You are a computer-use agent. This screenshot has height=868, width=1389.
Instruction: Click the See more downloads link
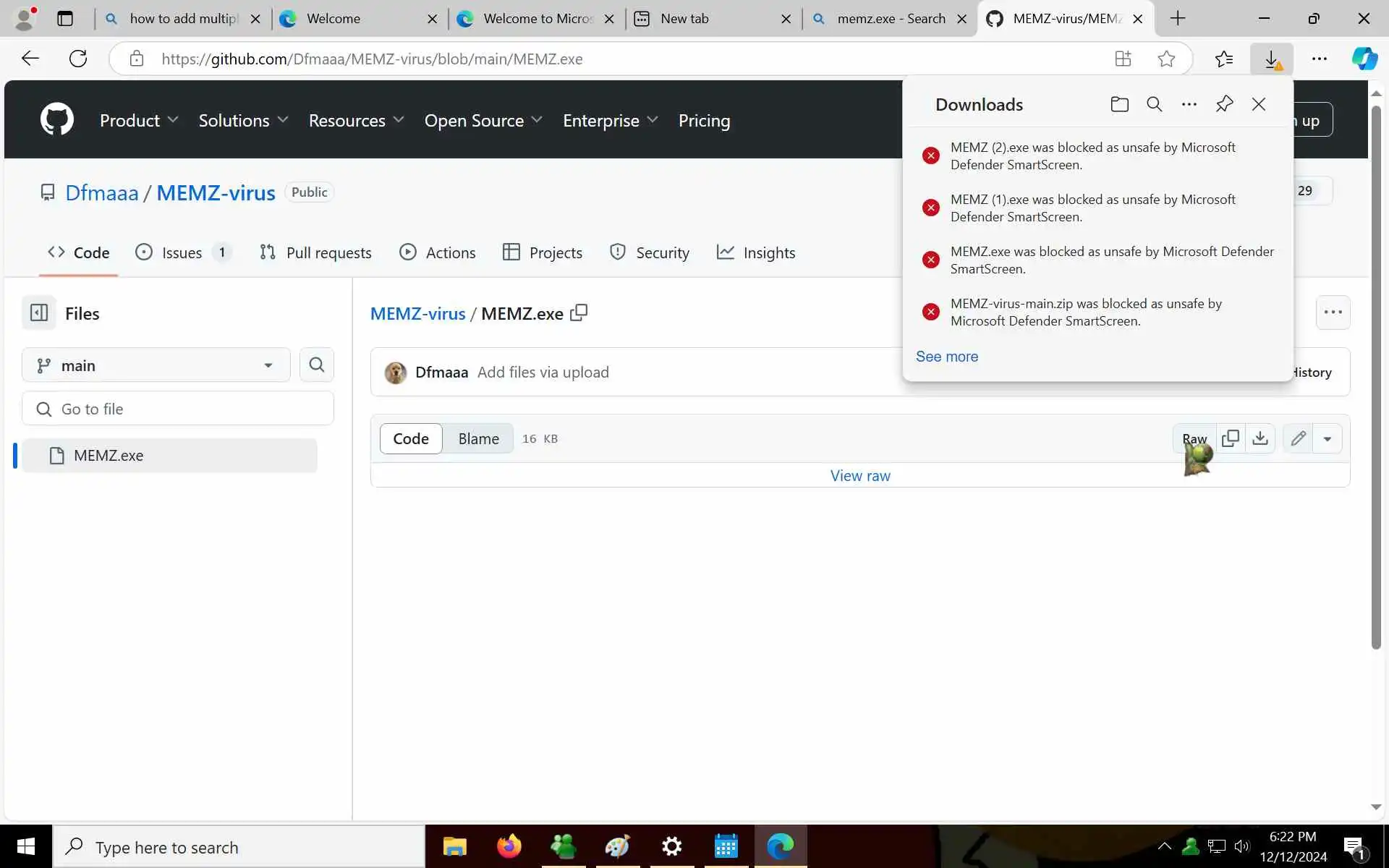pos(946,357)
